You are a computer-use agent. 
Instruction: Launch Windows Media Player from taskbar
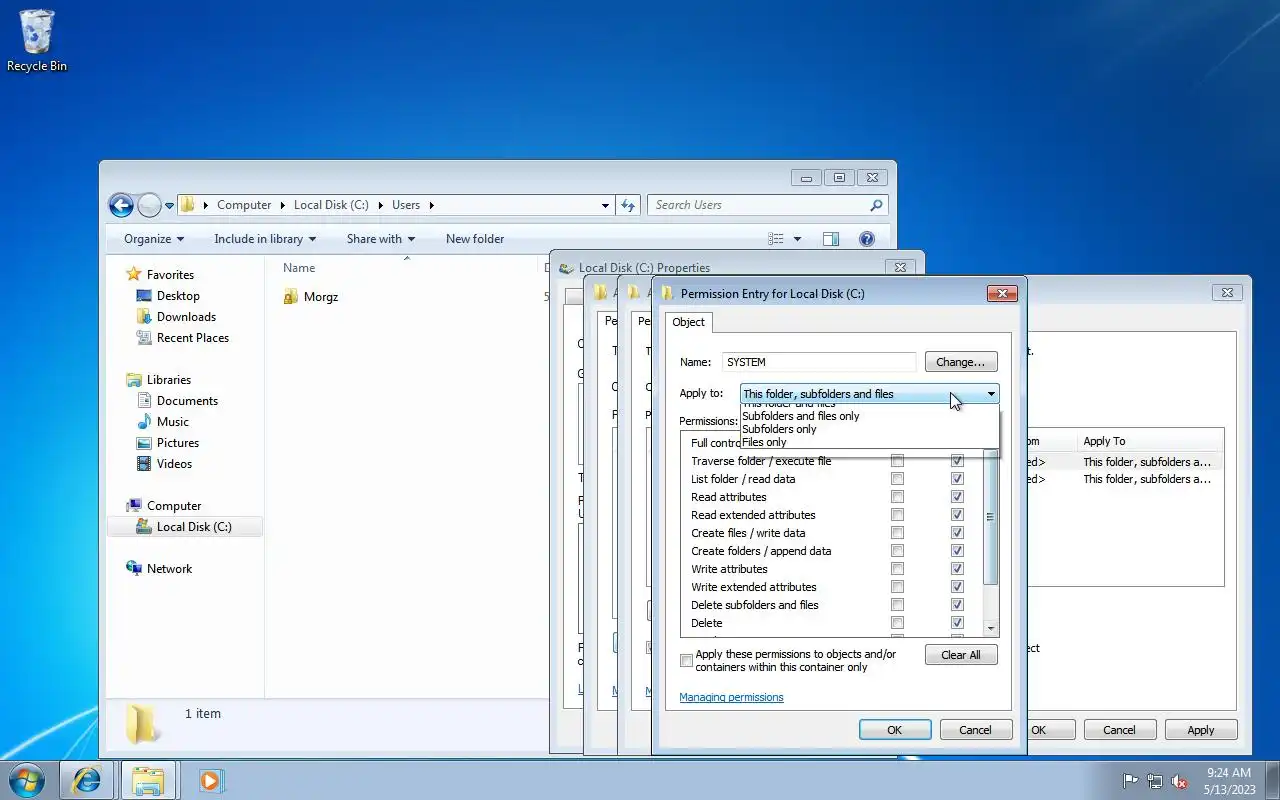click(x=210, y=780)
